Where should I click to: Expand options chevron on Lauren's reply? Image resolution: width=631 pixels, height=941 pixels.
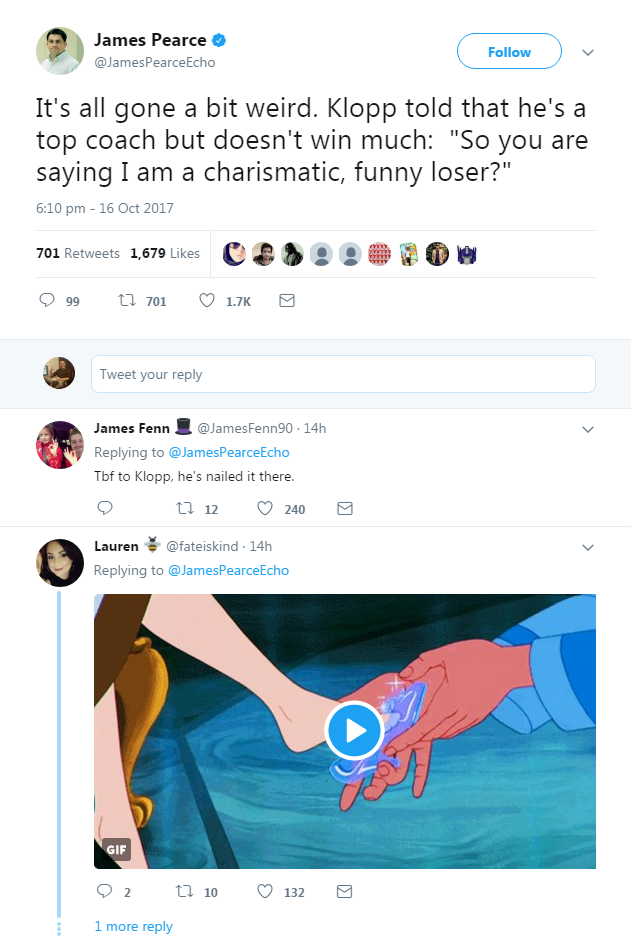point(588,547)
